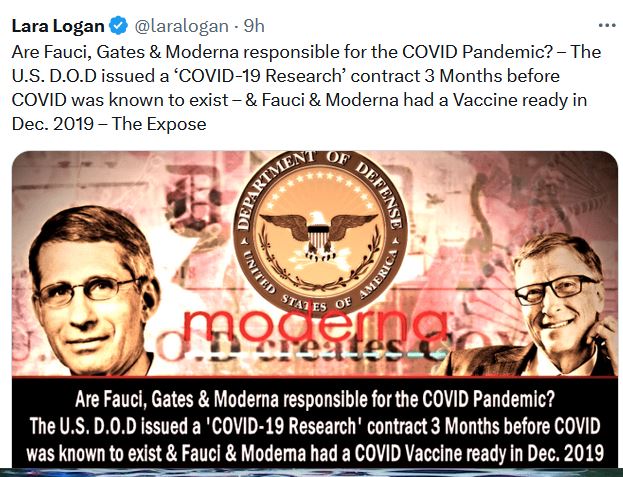Click the tweet's first line of text
The width and height of the screenshot is (623, 477).
coord(306,52)
